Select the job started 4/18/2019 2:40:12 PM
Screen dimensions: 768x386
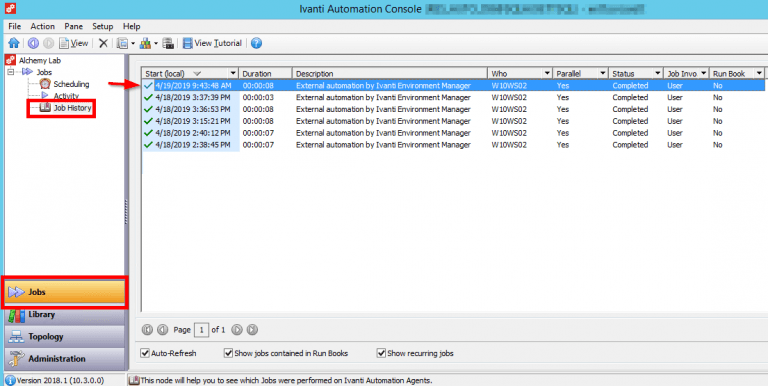(453, 133)
